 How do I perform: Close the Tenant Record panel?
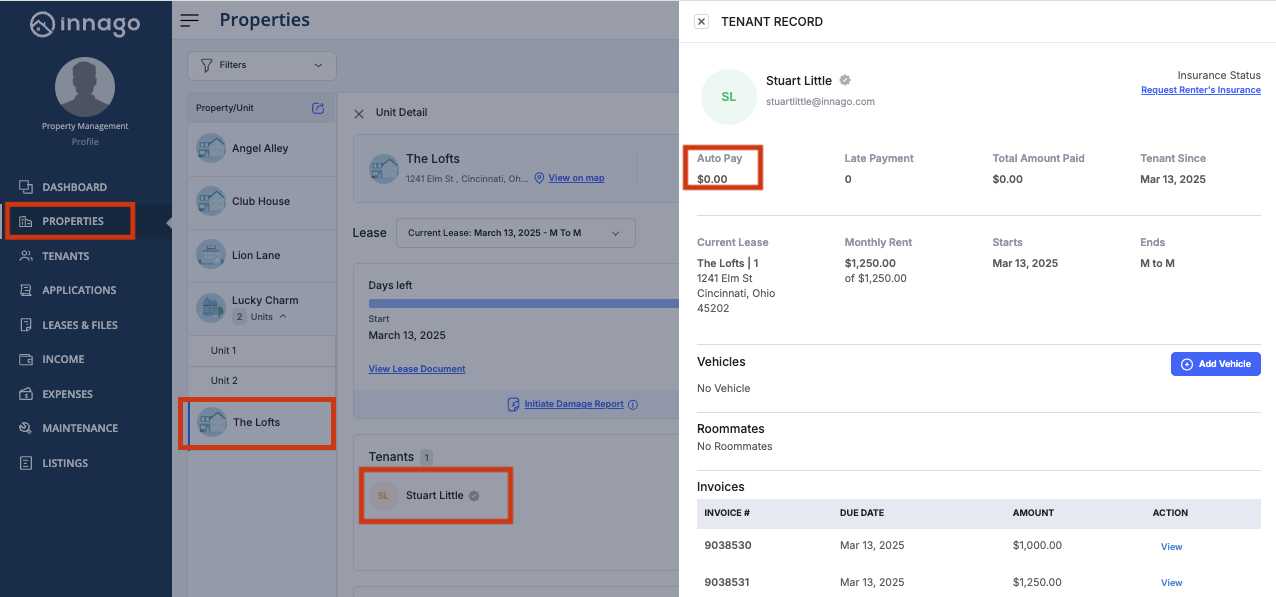(701, 21)
